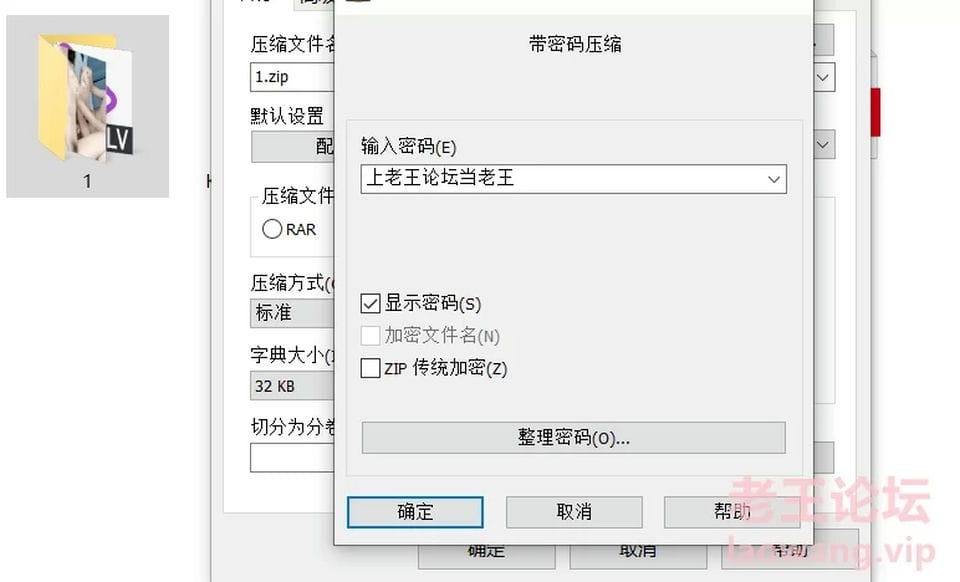
Task: Open the folder icon named 1
Action: click(88, 106)
